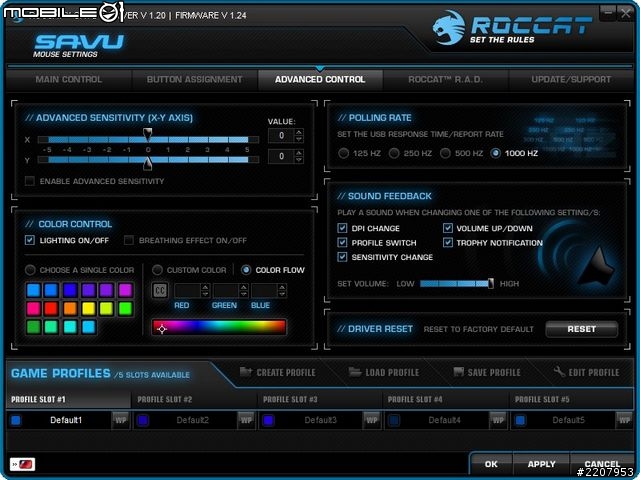640x480 pixels.
Task: Pick the yellow color swatch
Action: pyautogui.click(x=88, y=309)
